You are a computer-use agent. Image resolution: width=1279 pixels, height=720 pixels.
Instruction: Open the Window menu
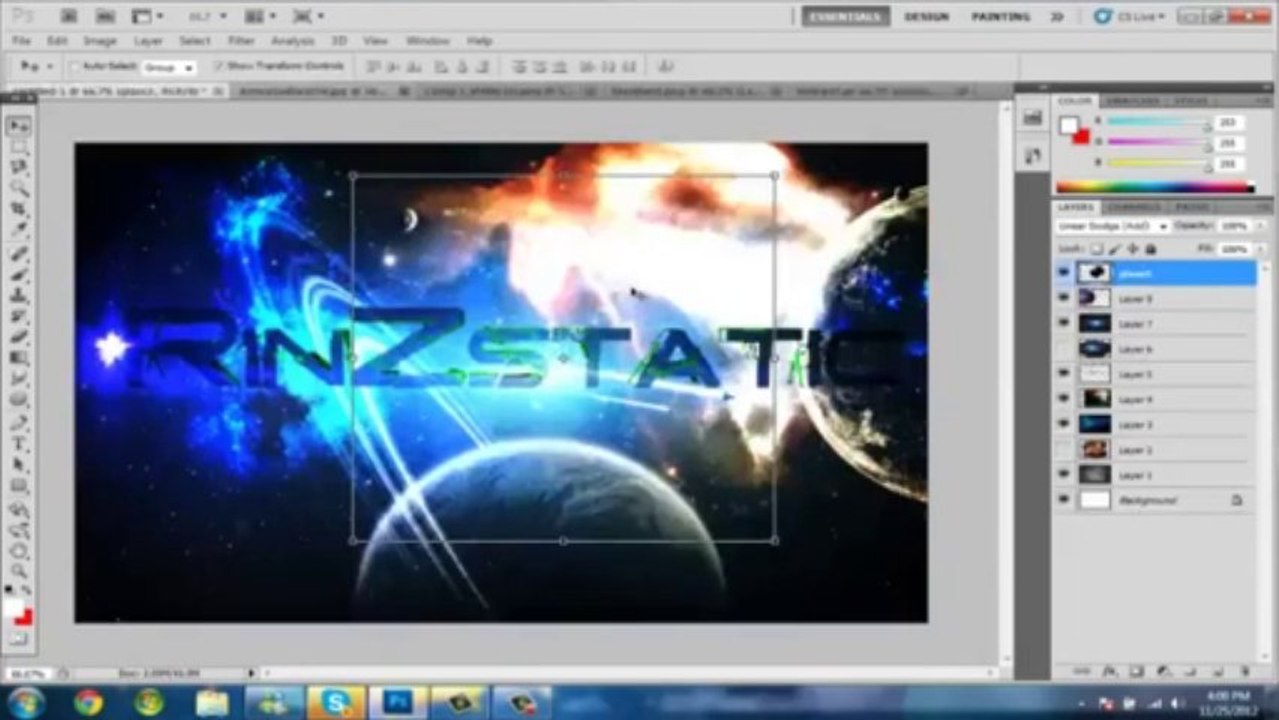coord(427,41)
